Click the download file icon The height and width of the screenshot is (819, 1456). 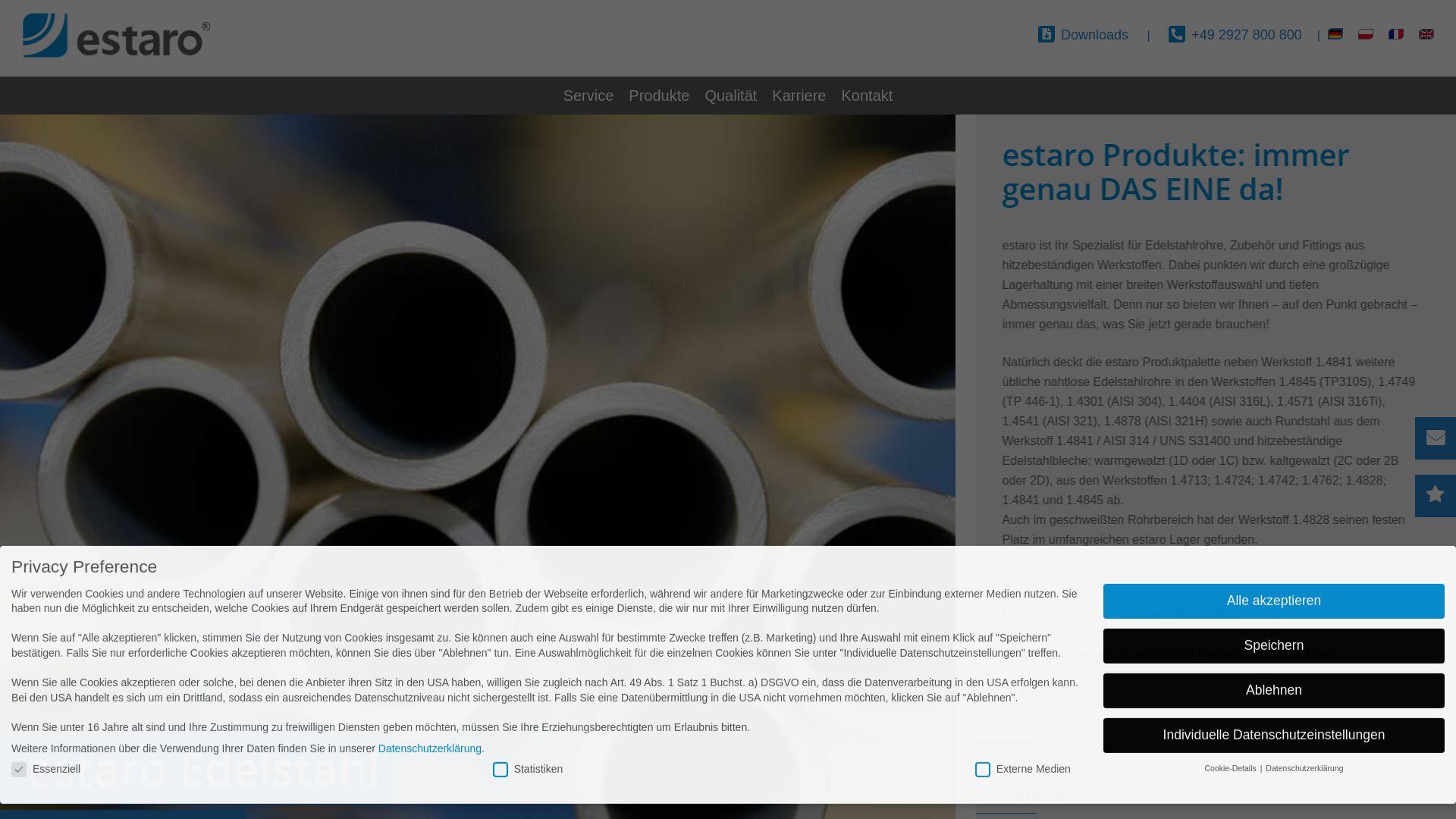point(1046,34)
